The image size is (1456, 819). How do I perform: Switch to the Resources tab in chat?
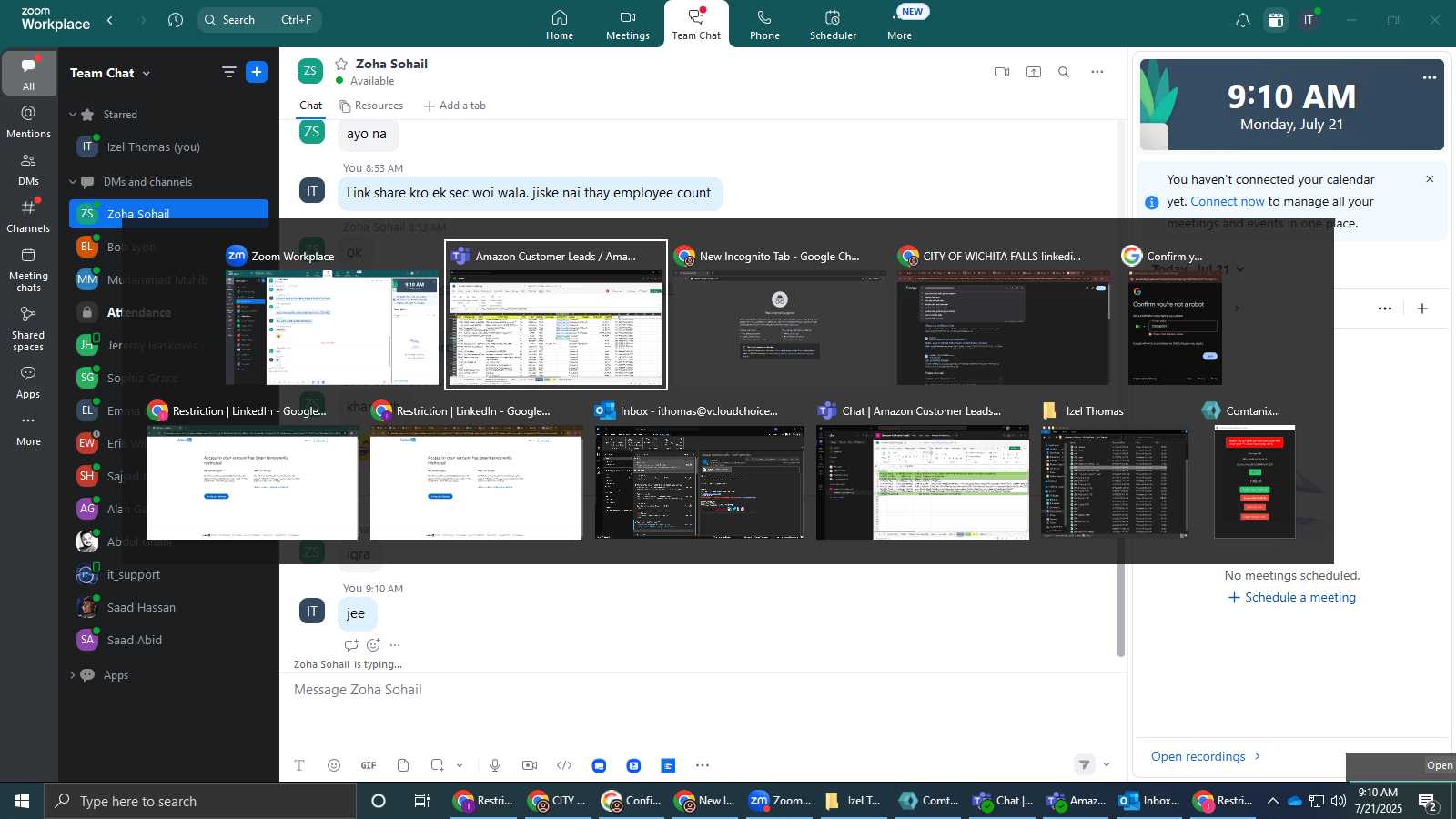(371, 106)
